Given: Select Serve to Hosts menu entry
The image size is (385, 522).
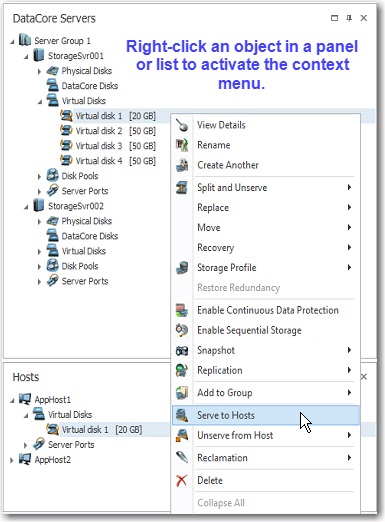Looking at the screenshot, I should (x=266, y=415).
